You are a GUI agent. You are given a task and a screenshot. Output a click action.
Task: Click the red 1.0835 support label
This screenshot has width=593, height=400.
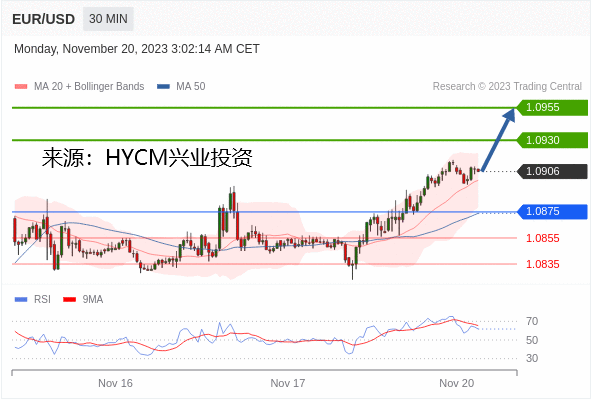pyautogui.click(x=543, y=264)
